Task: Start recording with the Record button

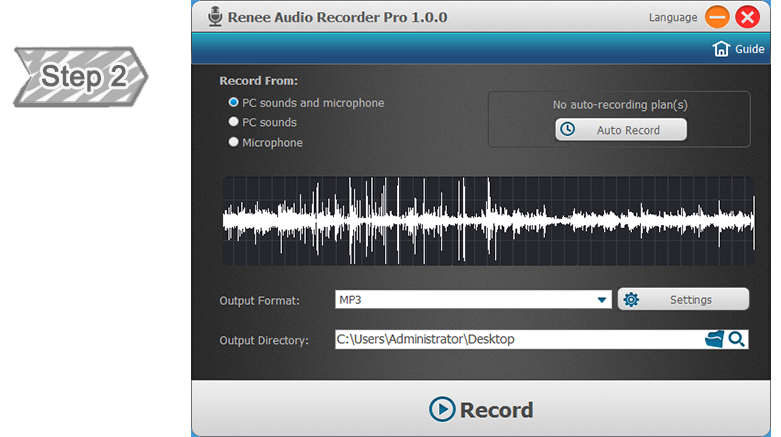Action: [x=481, y=409]
